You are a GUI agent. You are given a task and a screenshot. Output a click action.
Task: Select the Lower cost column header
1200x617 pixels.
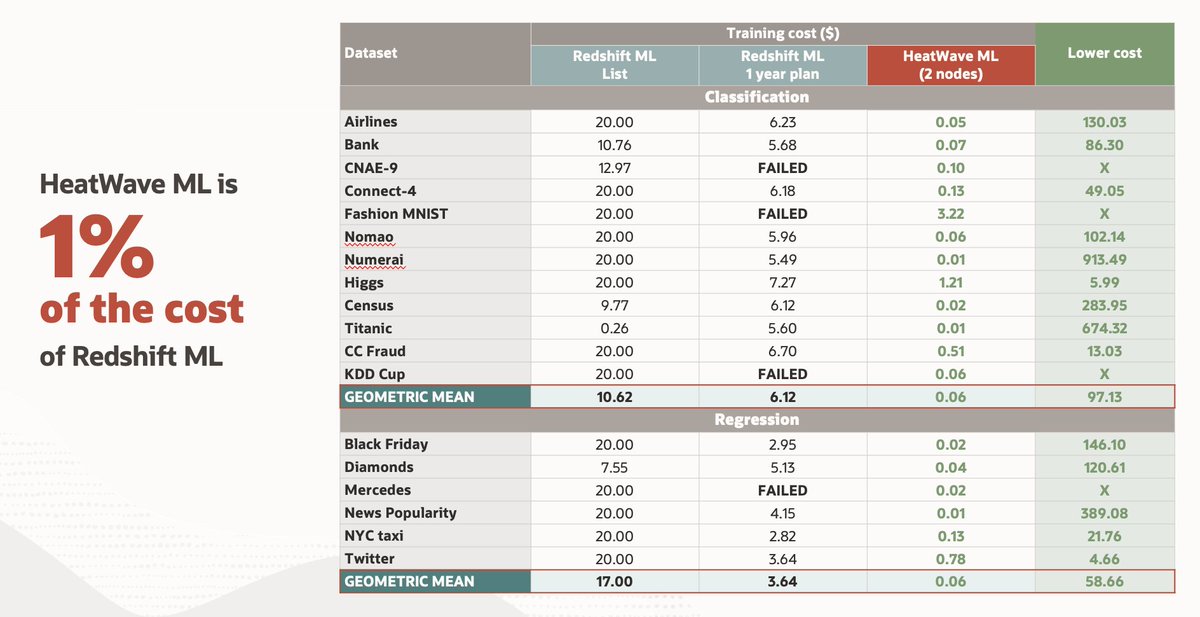click(1104, 53)
